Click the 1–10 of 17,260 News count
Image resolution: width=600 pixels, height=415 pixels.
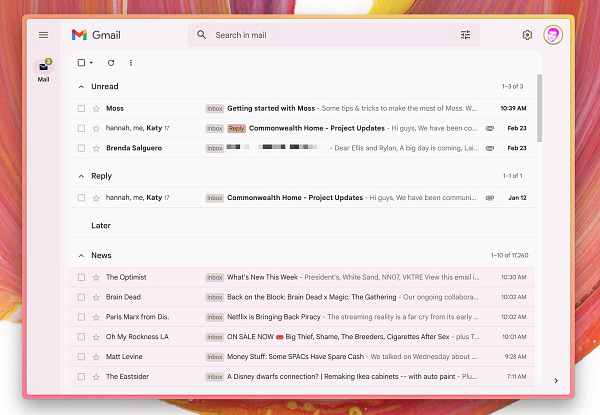click(x=510, y=256)
